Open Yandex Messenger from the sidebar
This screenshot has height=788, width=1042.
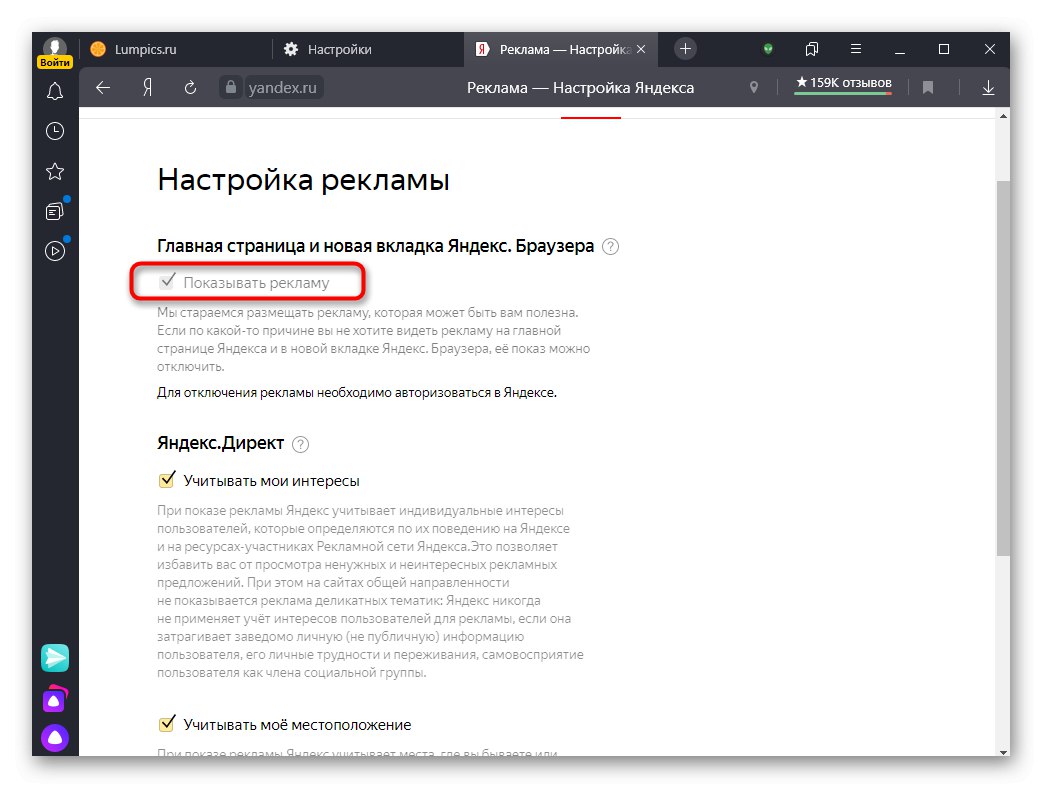tap(54, 657)
